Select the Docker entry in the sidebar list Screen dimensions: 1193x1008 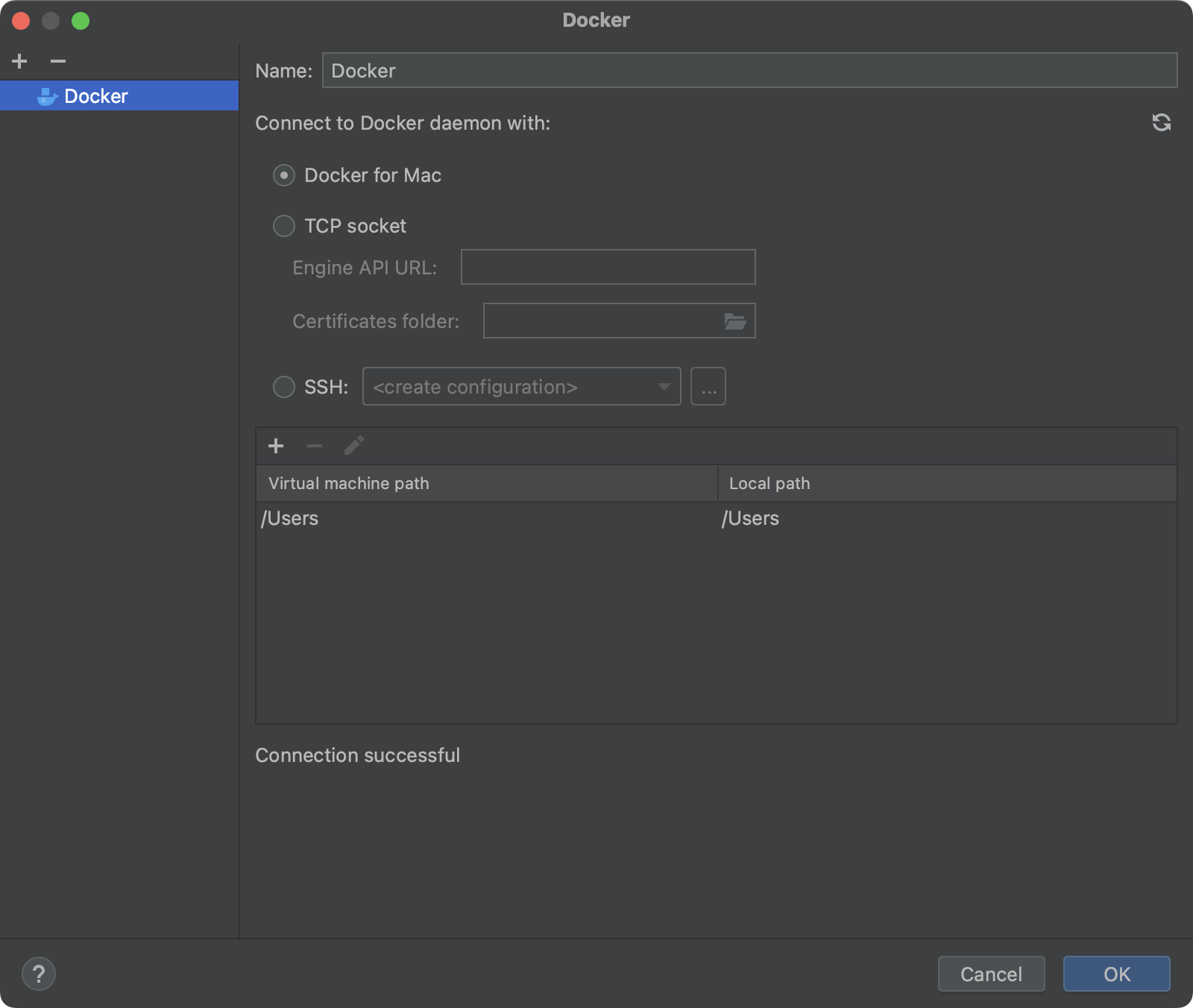point(96,96)
